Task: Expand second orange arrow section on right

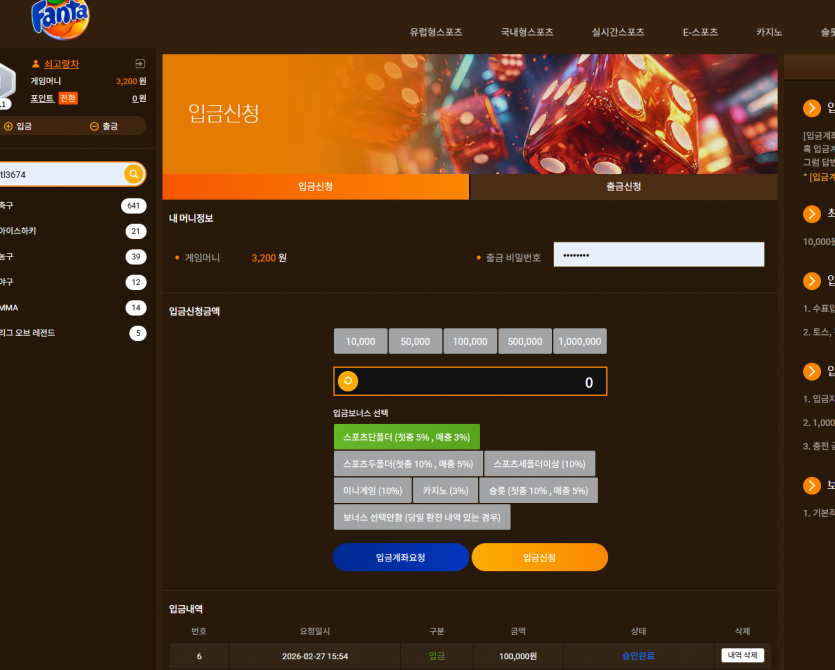Action: click(x=812, y=214)
